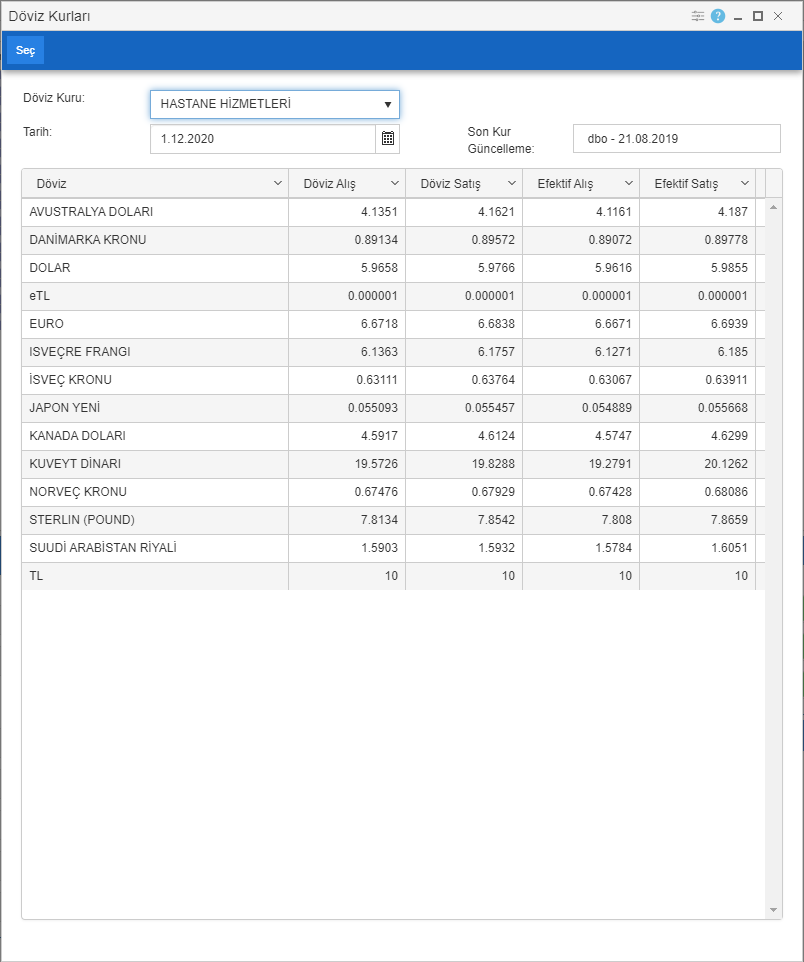
Task: Select the DOLAR row
Action: pos(393,268)
